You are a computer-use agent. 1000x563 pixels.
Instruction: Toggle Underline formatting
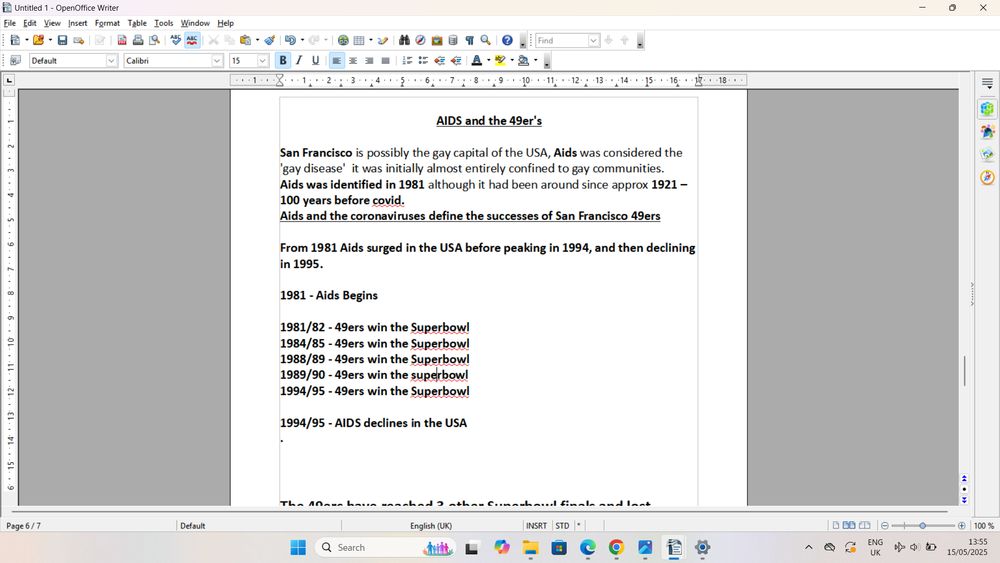pyautogui.click(x=315, y=61)
